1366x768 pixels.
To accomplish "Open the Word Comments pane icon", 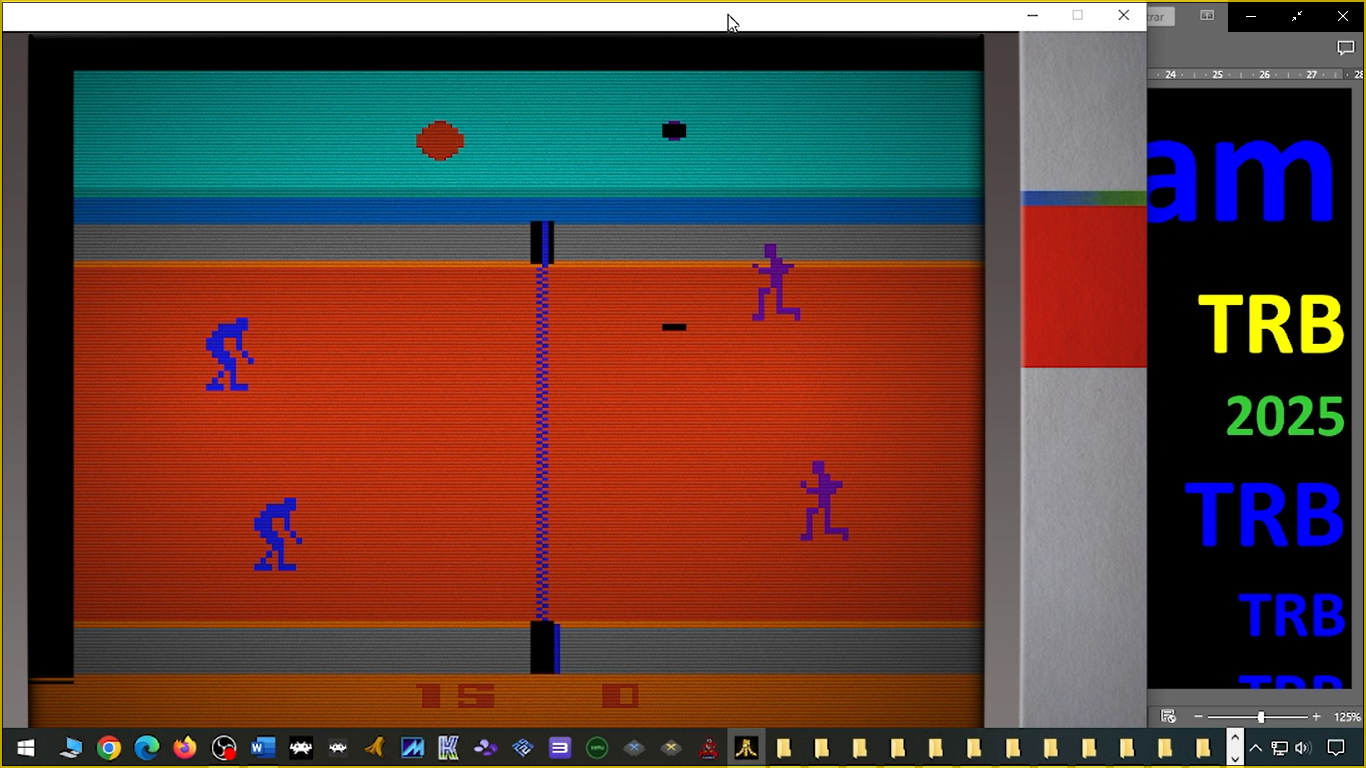I will coord(1345,48).
